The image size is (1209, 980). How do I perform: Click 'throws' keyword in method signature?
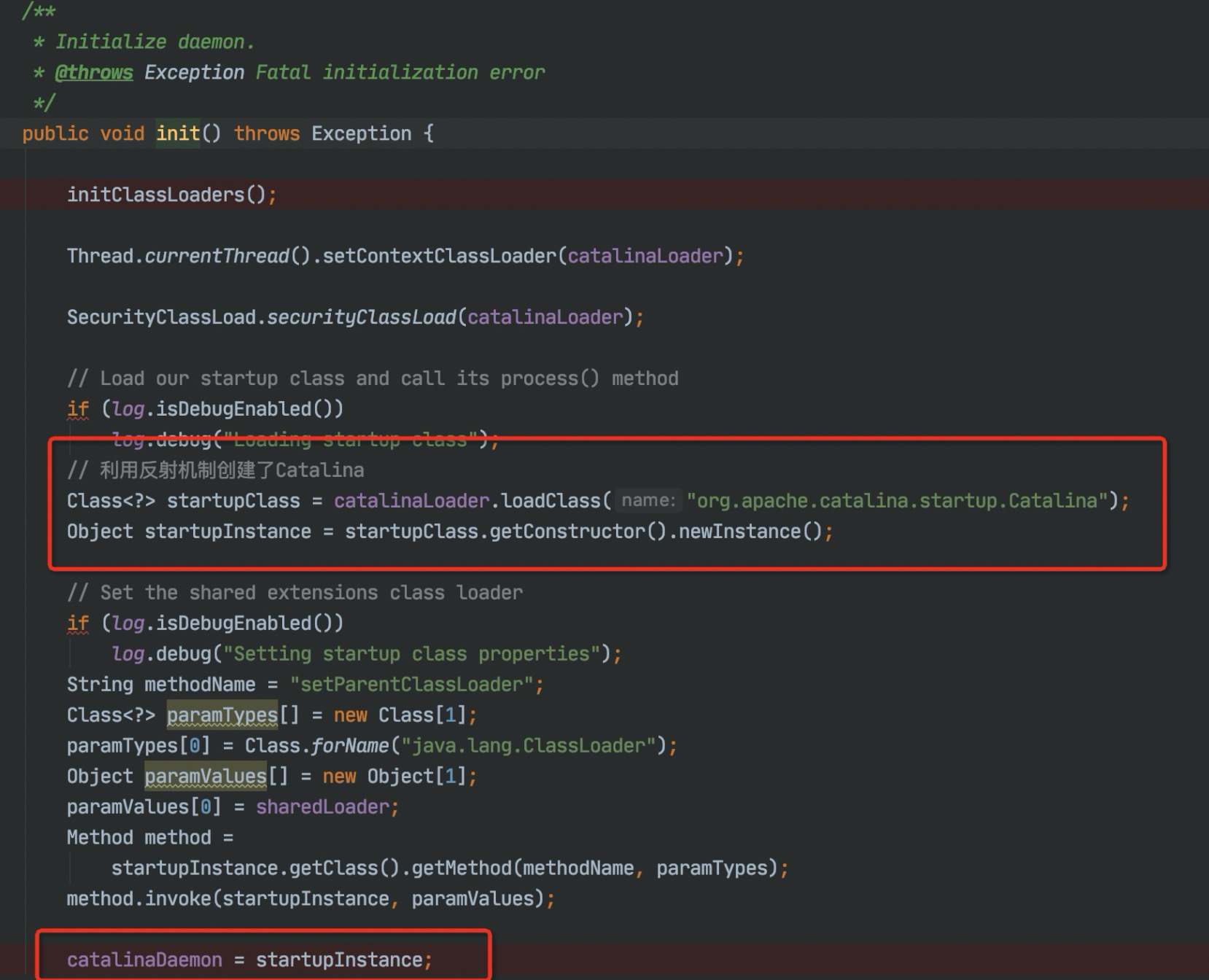267,133
